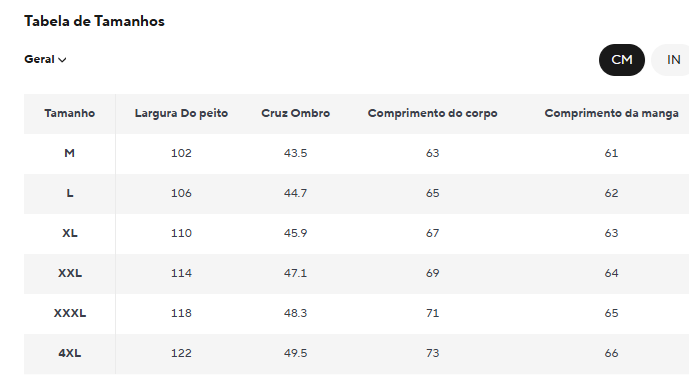689x375 pixels.
Task: Select the XXL size row label
Action: pos(69,273)
